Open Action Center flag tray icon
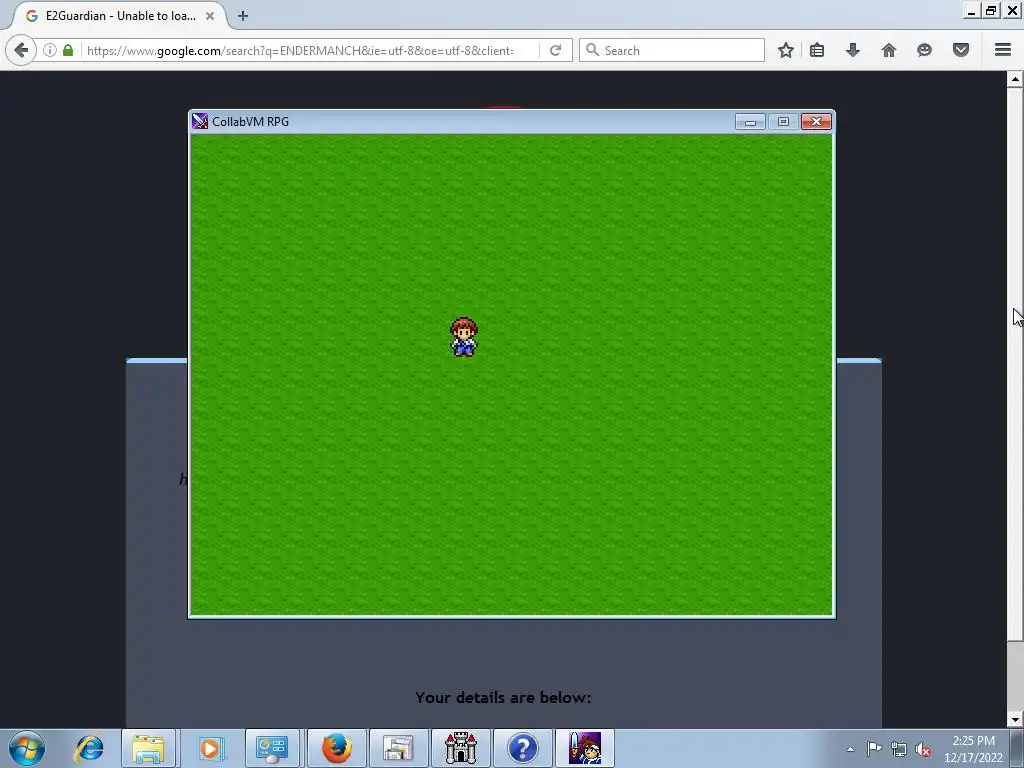1024x768 pixels. 874,749
